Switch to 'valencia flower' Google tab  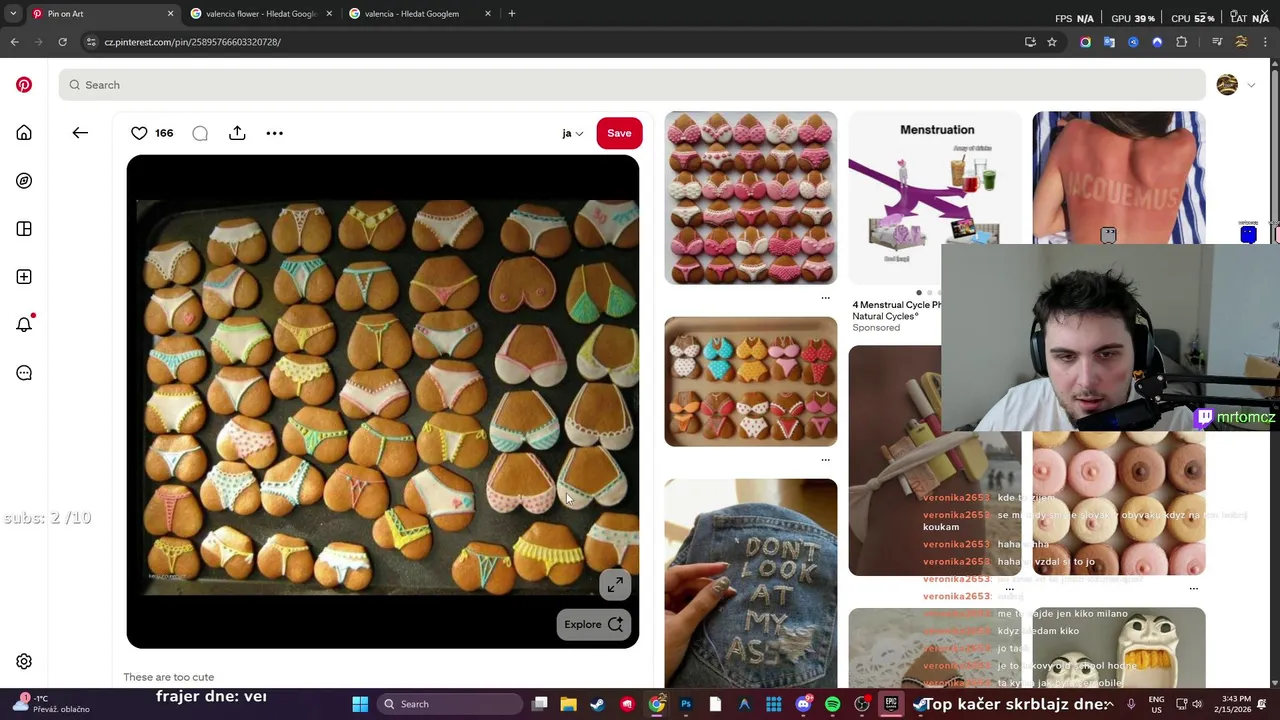261,14
